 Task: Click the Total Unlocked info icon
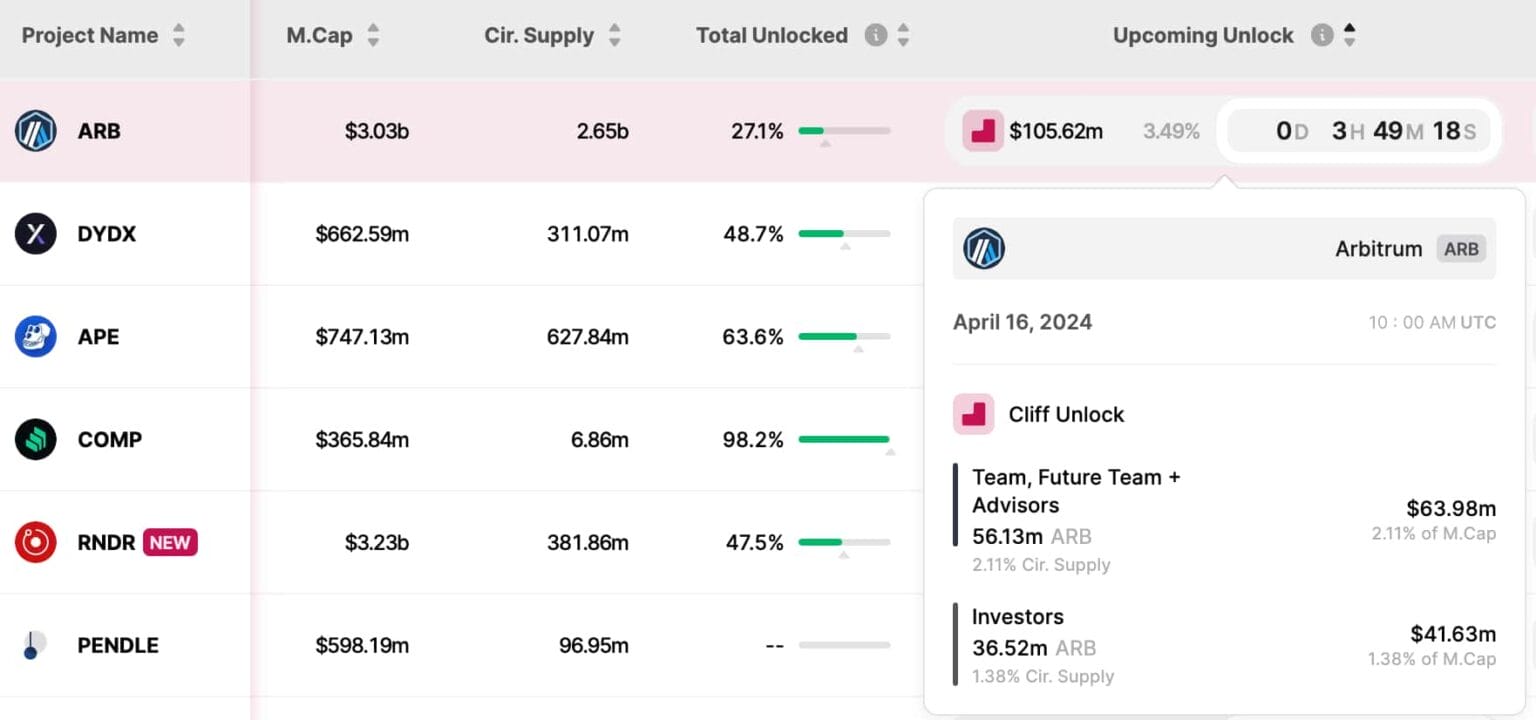point(875,36)
